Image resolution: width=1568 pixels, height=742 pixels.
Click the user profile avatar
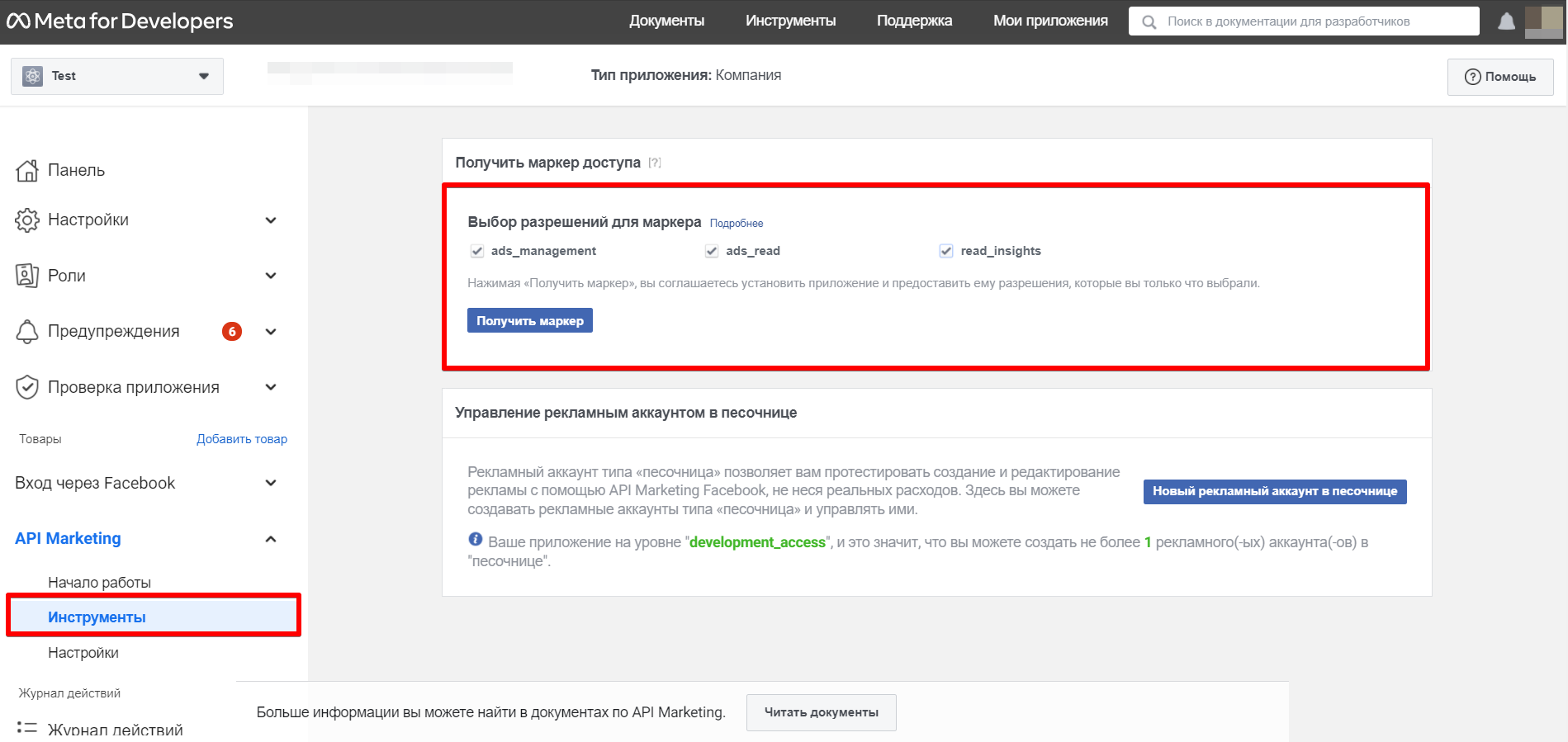tap(1542, 21)
